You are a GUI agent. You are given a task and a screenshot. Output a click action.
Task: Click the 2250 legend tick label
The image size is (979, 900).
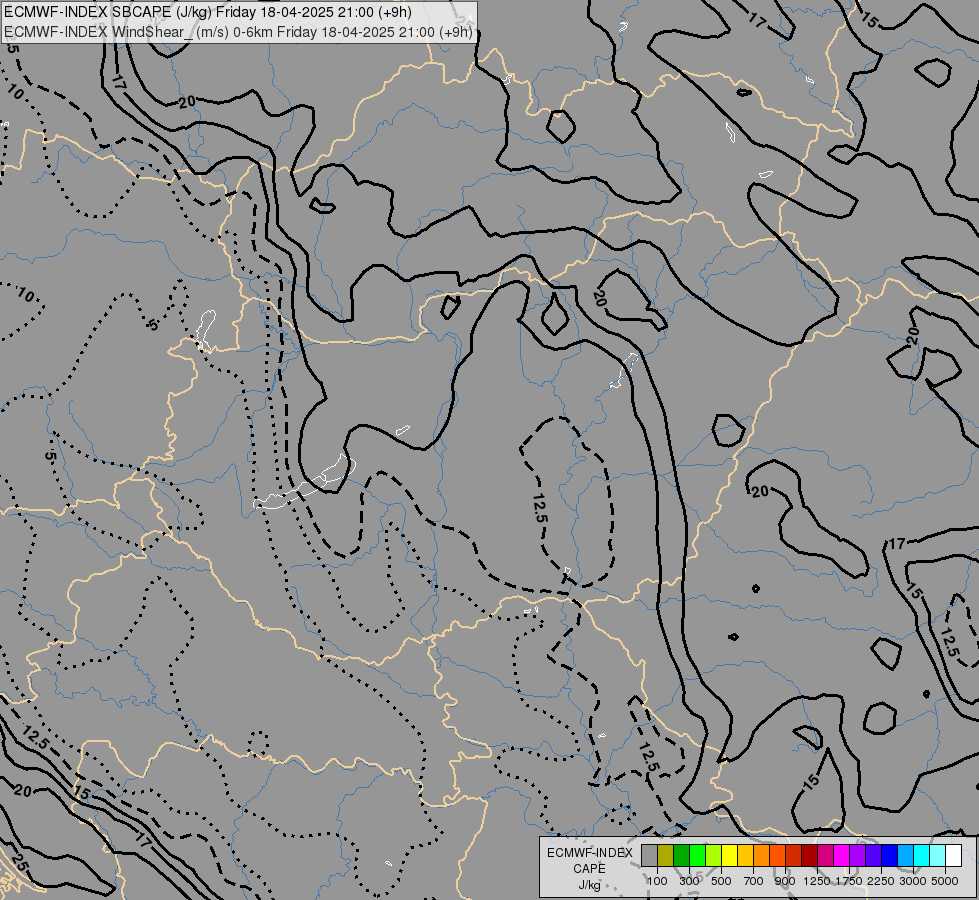(x=881, y=881)
